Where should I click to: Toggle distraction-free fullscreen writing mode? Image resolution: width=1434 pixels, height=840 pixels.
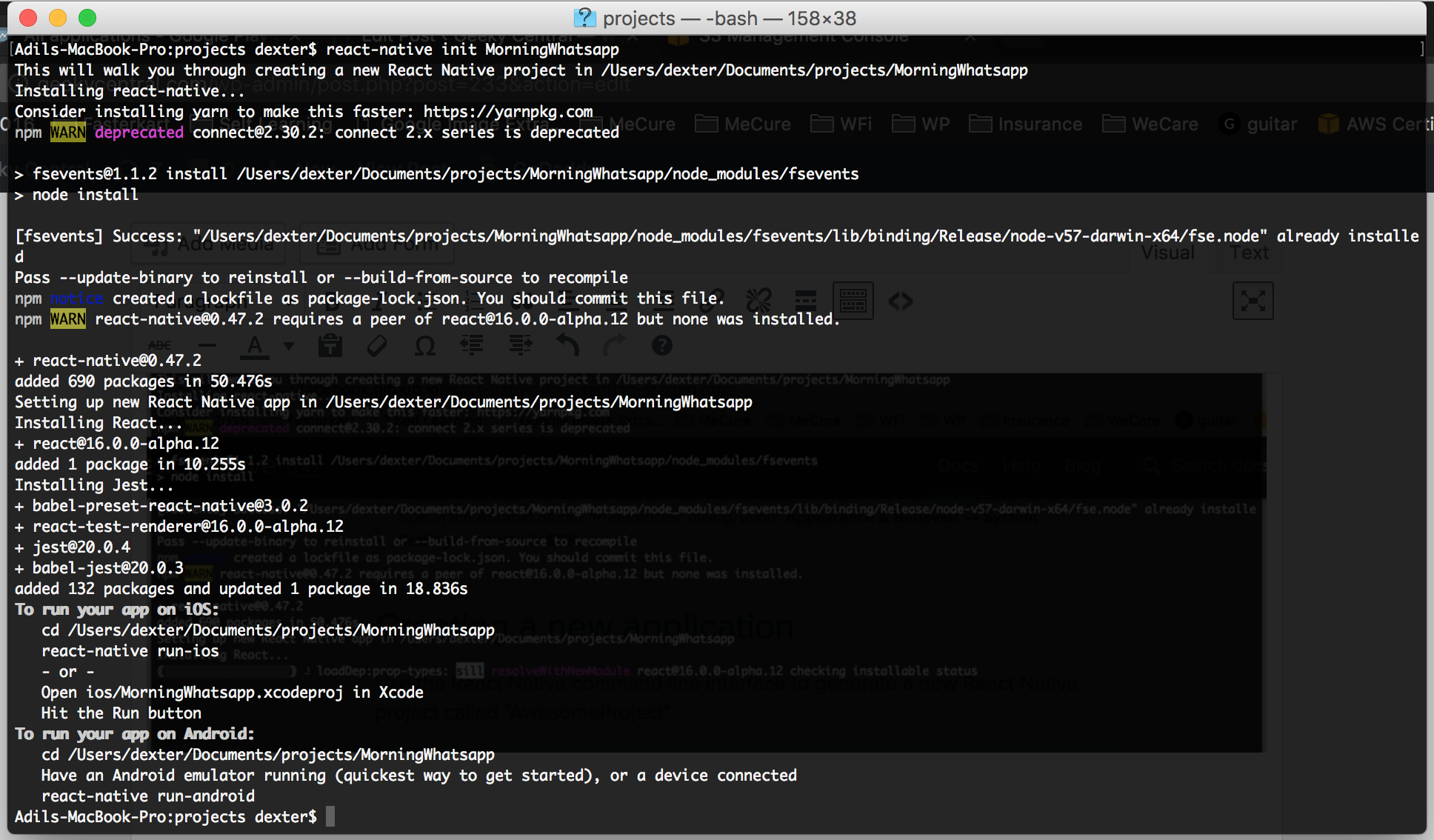(1253, 301)
